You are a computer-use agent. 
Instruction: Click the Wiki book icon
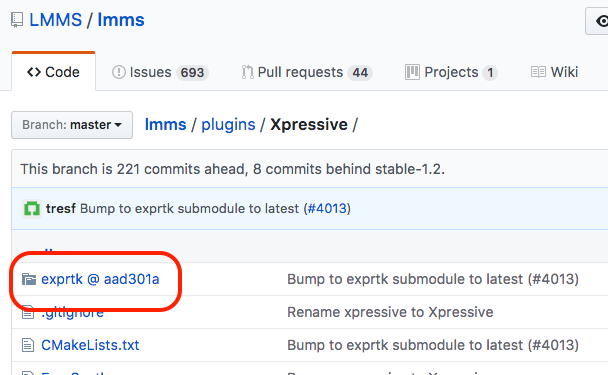(538, 72)
